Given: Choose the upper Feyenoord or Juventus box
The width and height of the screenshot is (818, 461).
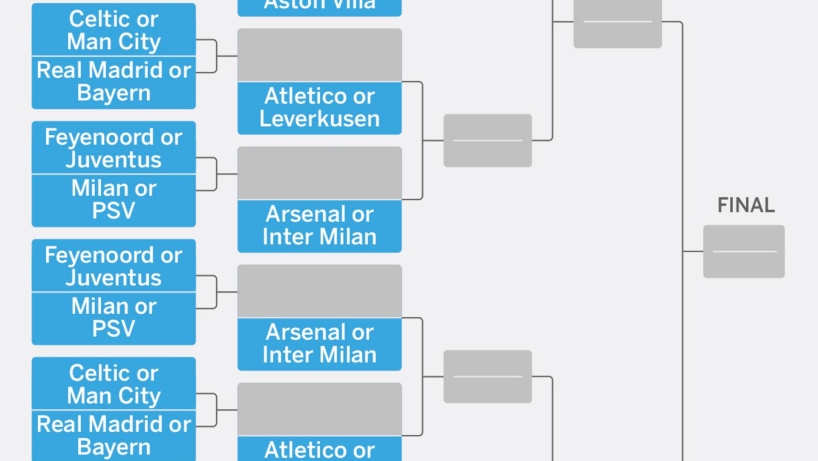Looking at the screenshot, I should (x=114, y=147).
